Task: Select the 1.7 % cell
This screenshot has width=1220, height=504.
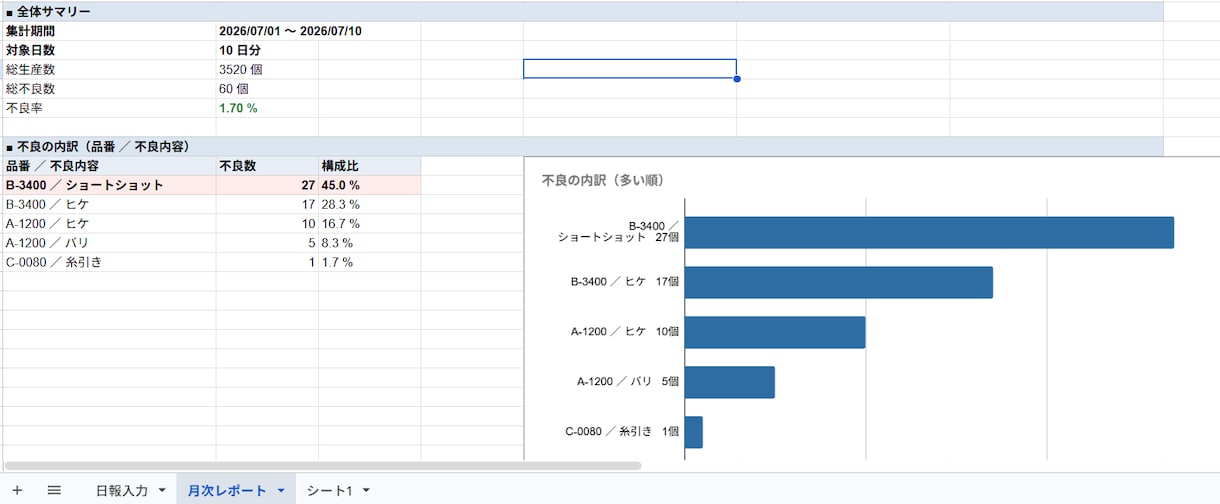Action: coord(370,262)
